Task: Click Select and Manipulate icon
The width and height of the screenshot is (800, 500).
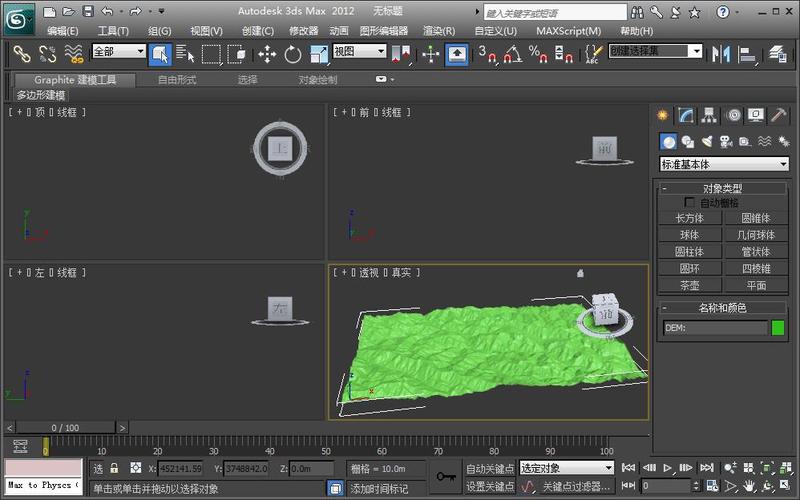Action: click(431, 54)
